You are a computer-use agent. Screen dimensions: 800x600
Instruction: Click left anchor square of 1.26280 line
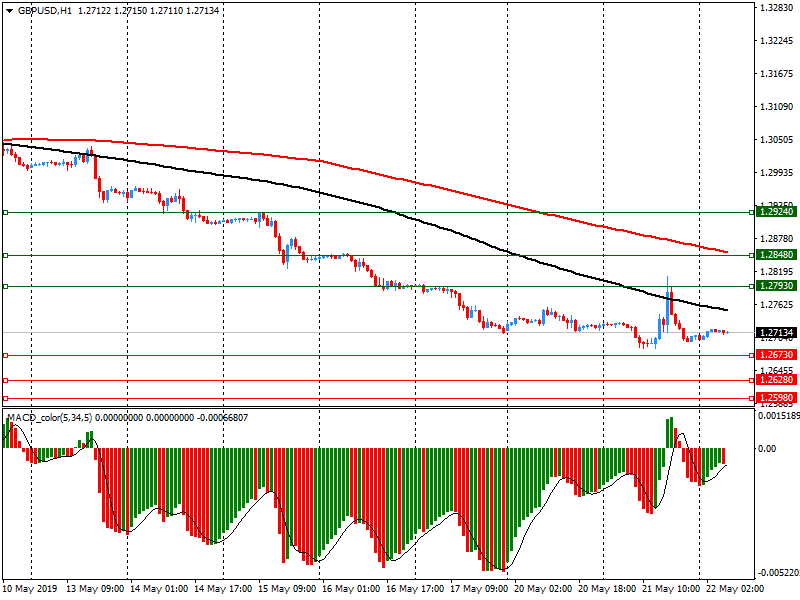[5, 380]
